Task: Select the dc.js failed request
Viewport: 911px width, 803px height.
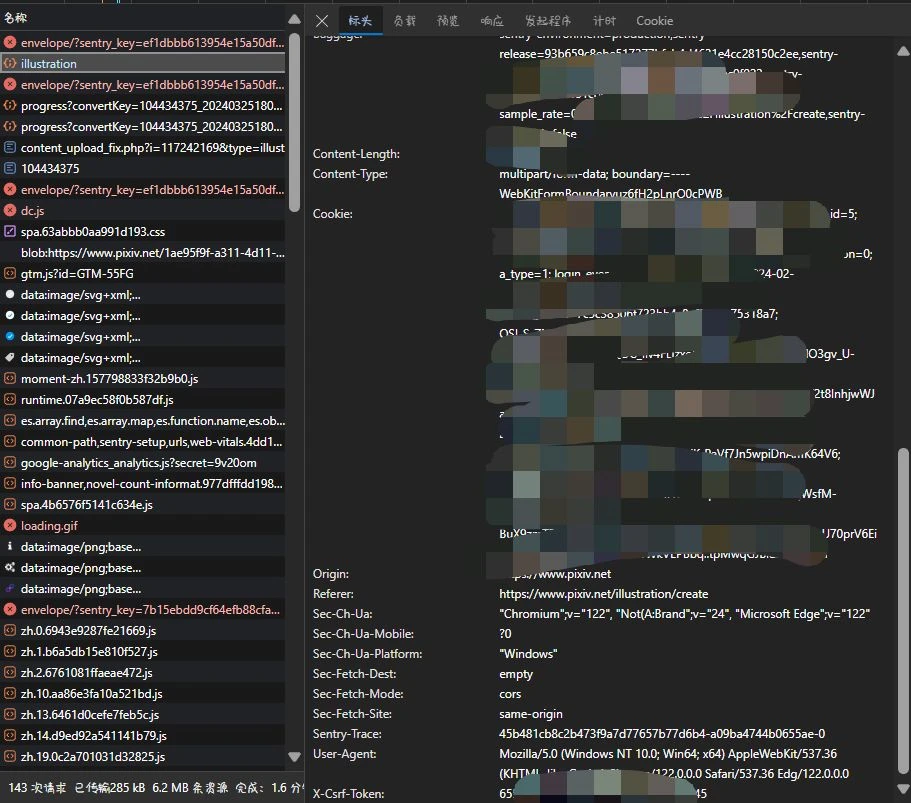Action: [143, 210]
